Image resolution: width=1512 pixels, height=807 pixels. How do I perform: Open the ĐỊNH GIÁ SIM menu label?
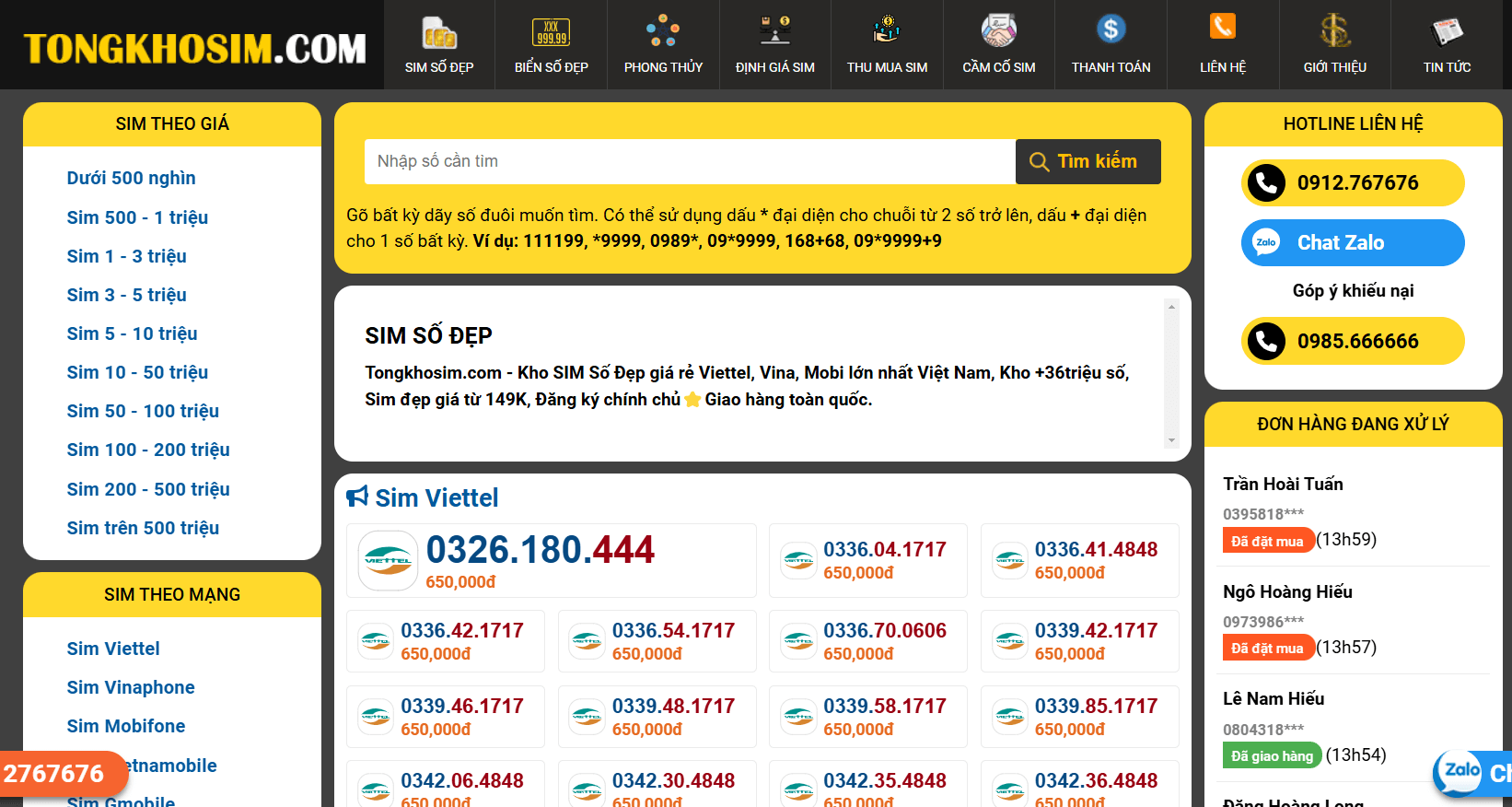coord(775,67)
